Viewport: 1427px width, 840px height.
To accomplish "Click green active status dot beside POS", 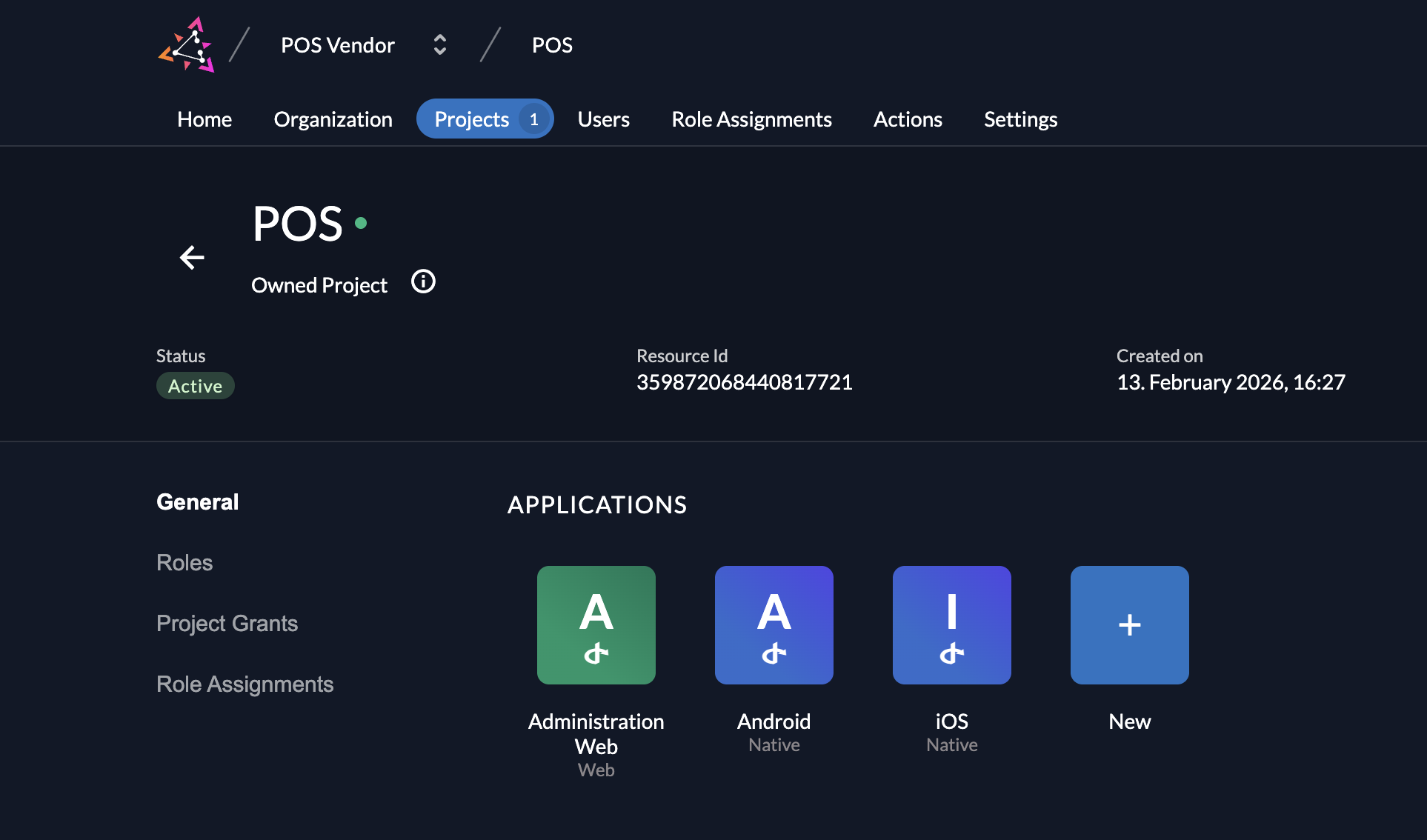I will 361,222.
